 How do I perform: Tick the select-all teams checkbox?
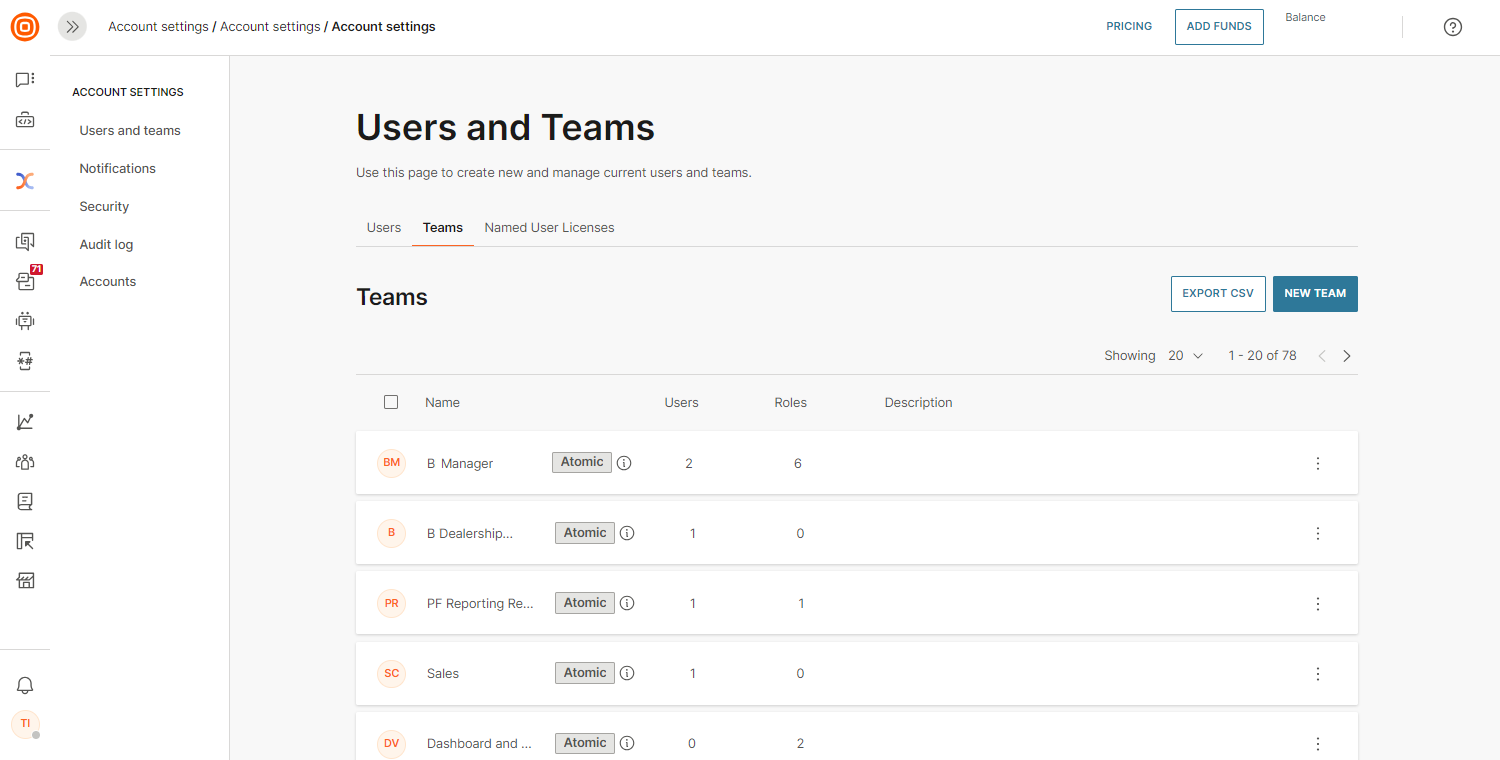click(391, 402)
